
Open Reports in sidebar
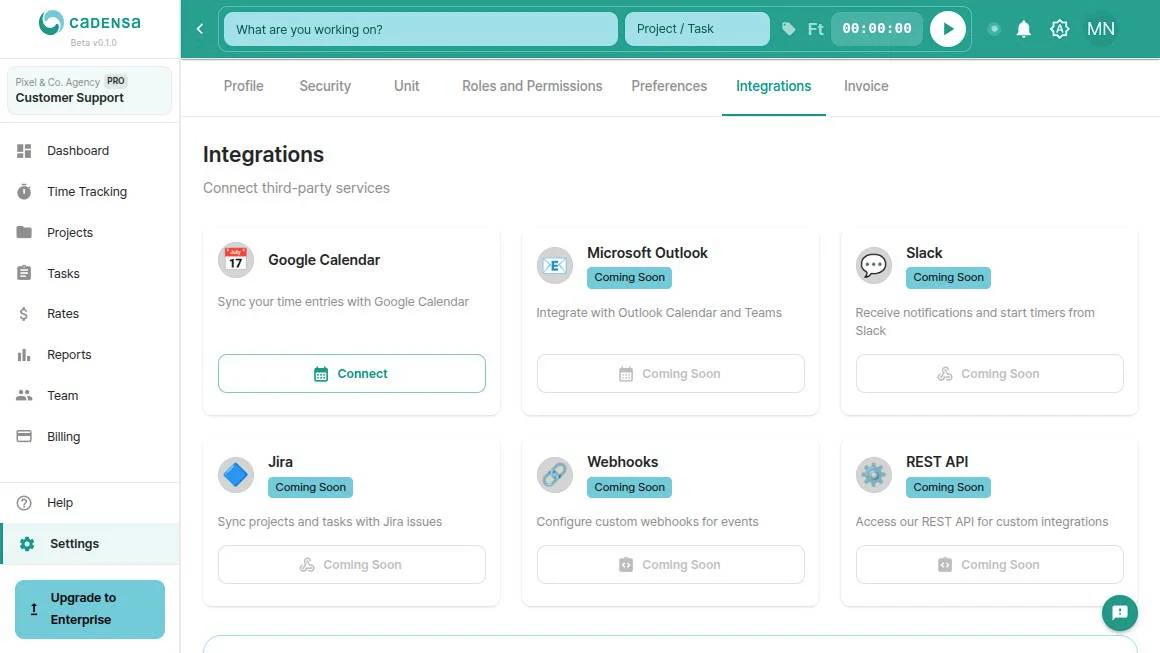click(x=90, y=355)
